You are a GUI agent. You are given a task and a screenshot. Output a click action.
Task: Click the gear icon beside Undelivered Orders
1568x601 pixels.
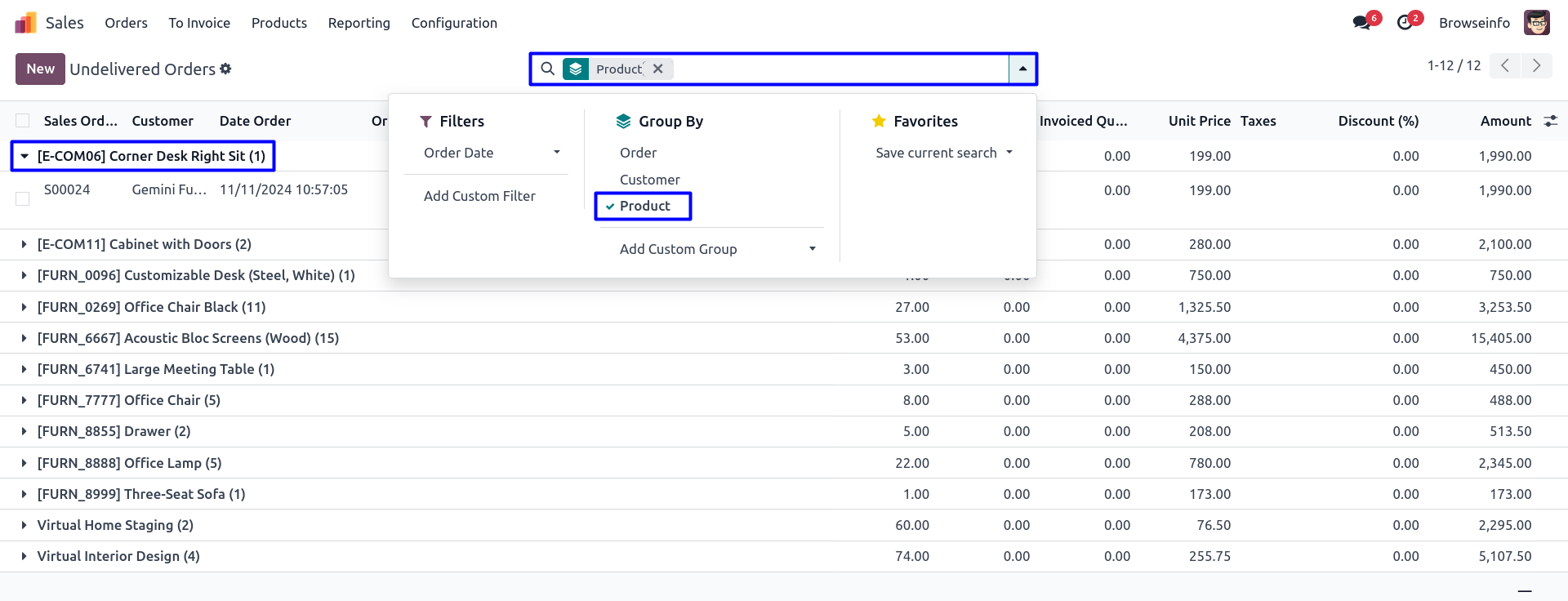tap(225, 69)
